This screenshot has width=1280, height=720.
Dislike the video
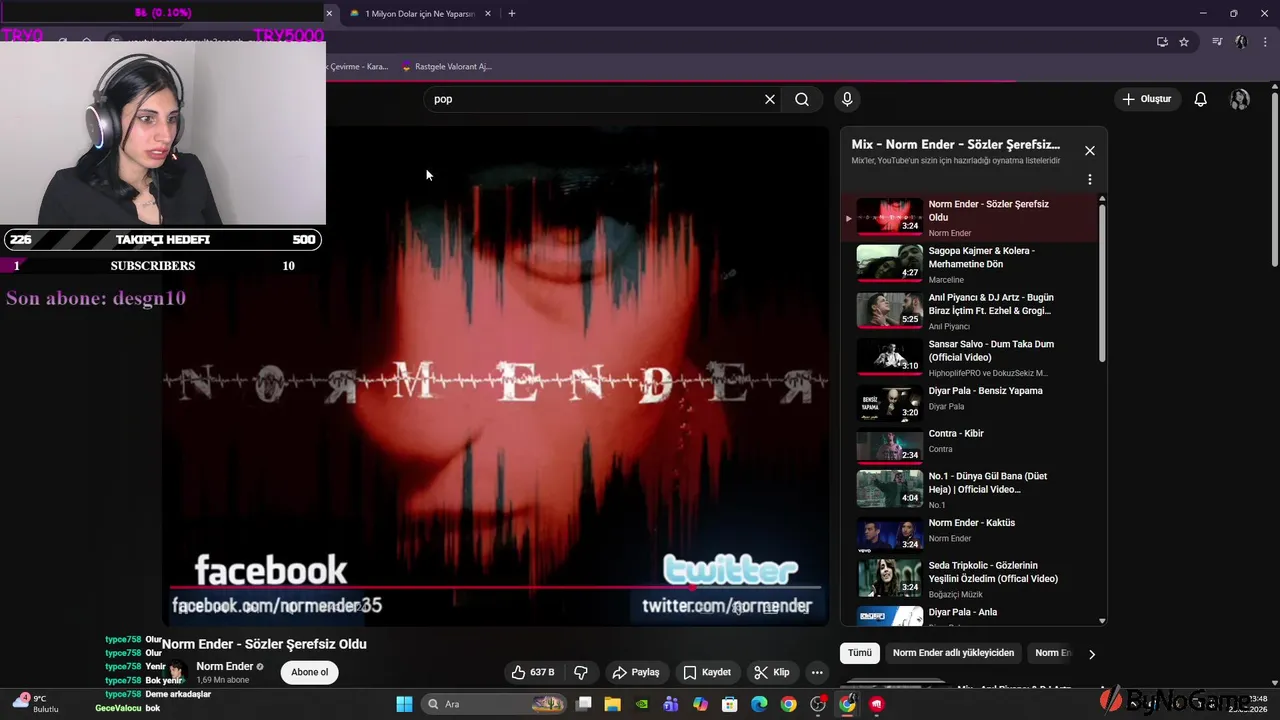tap(581, 672)
